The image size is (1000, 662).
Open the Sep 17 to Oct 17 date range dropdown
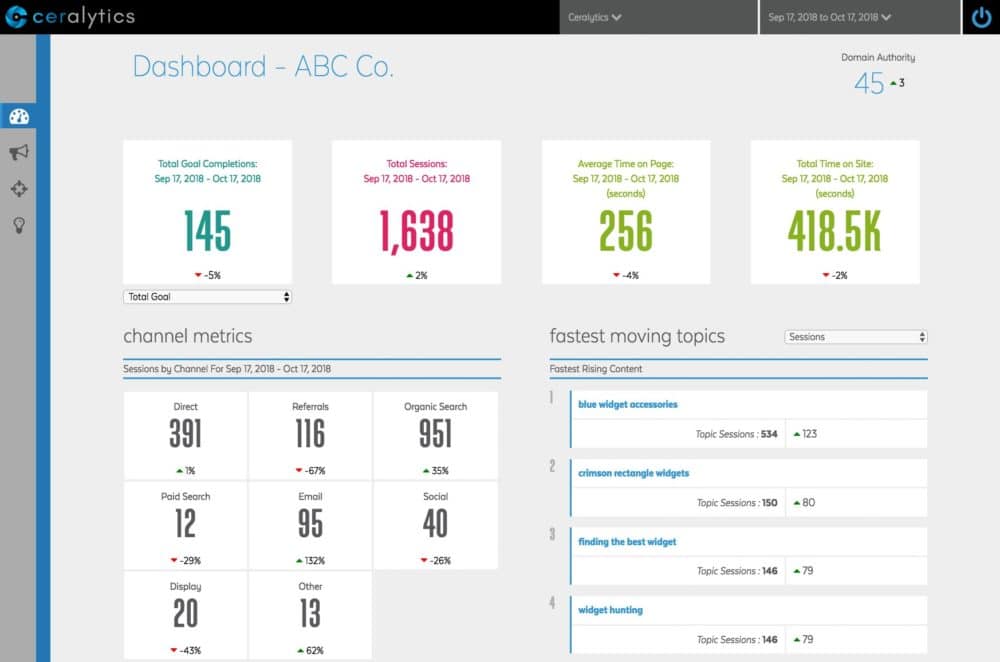(x=829, y=17)
